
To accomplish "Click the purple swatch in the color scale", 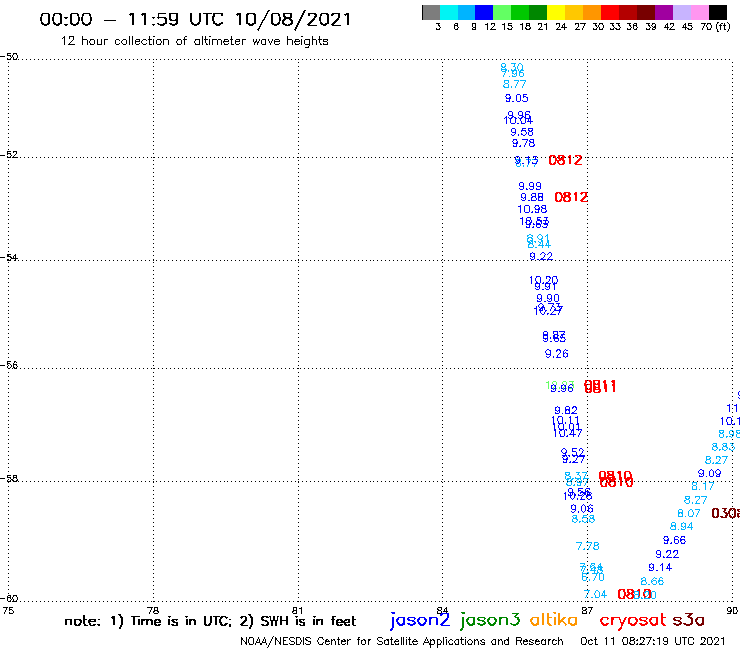I will click(x=663, y=12).
